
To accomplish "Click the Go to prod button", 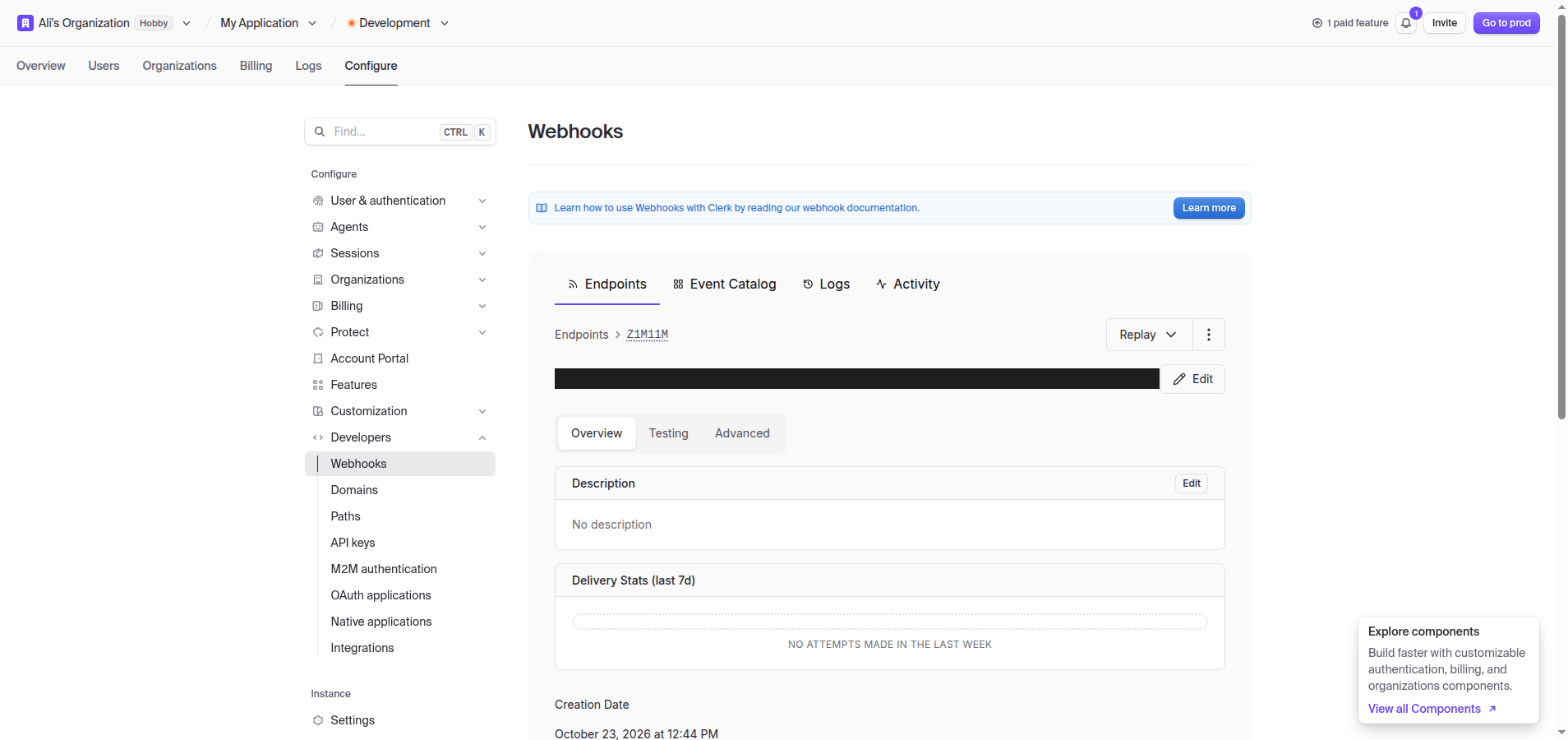I will [1506, 23].
